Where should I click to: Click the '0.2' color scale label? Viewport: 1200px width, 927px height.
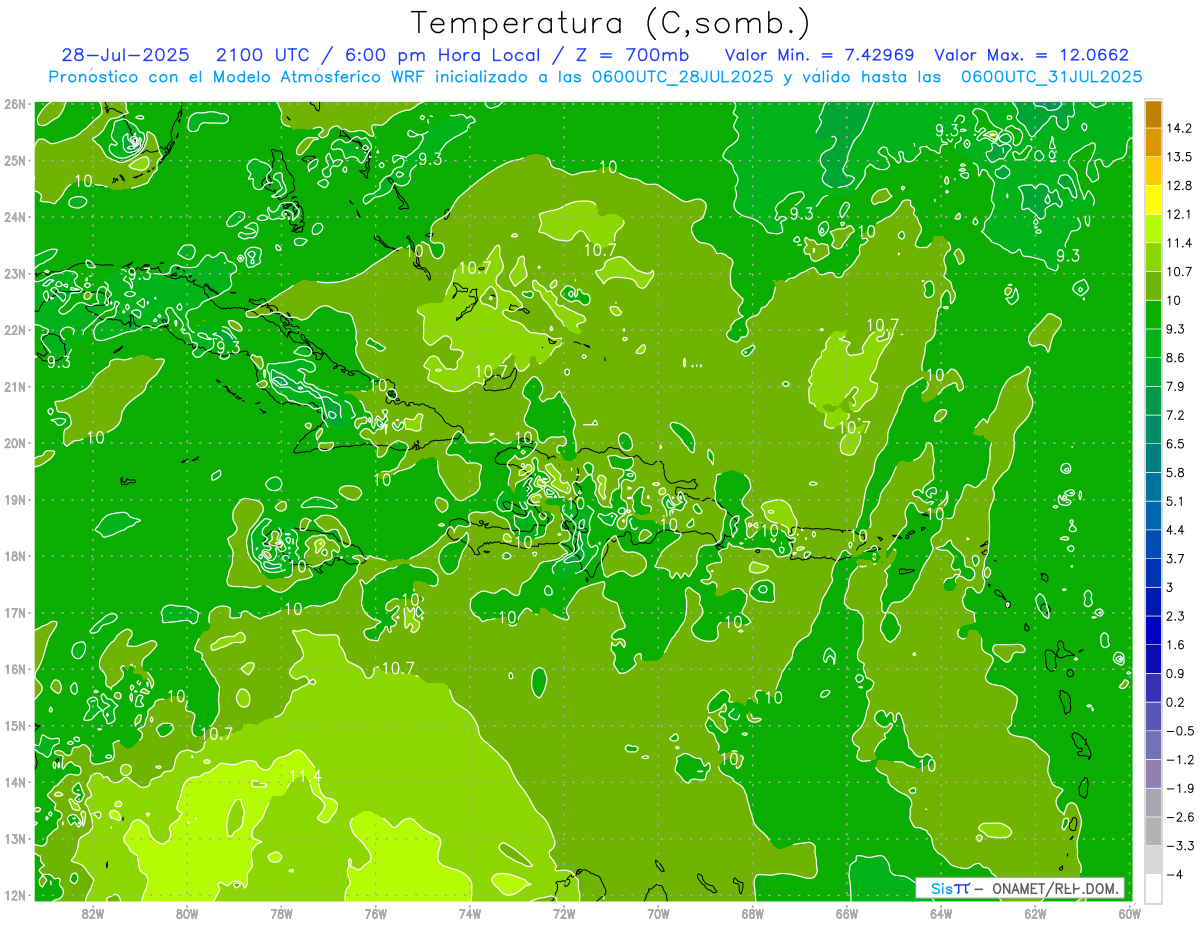point(1177,702)
